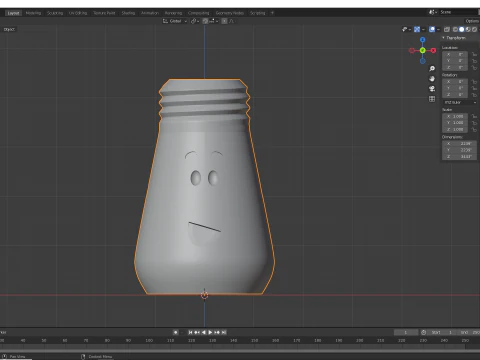Click the play animation button

(210, 332)
